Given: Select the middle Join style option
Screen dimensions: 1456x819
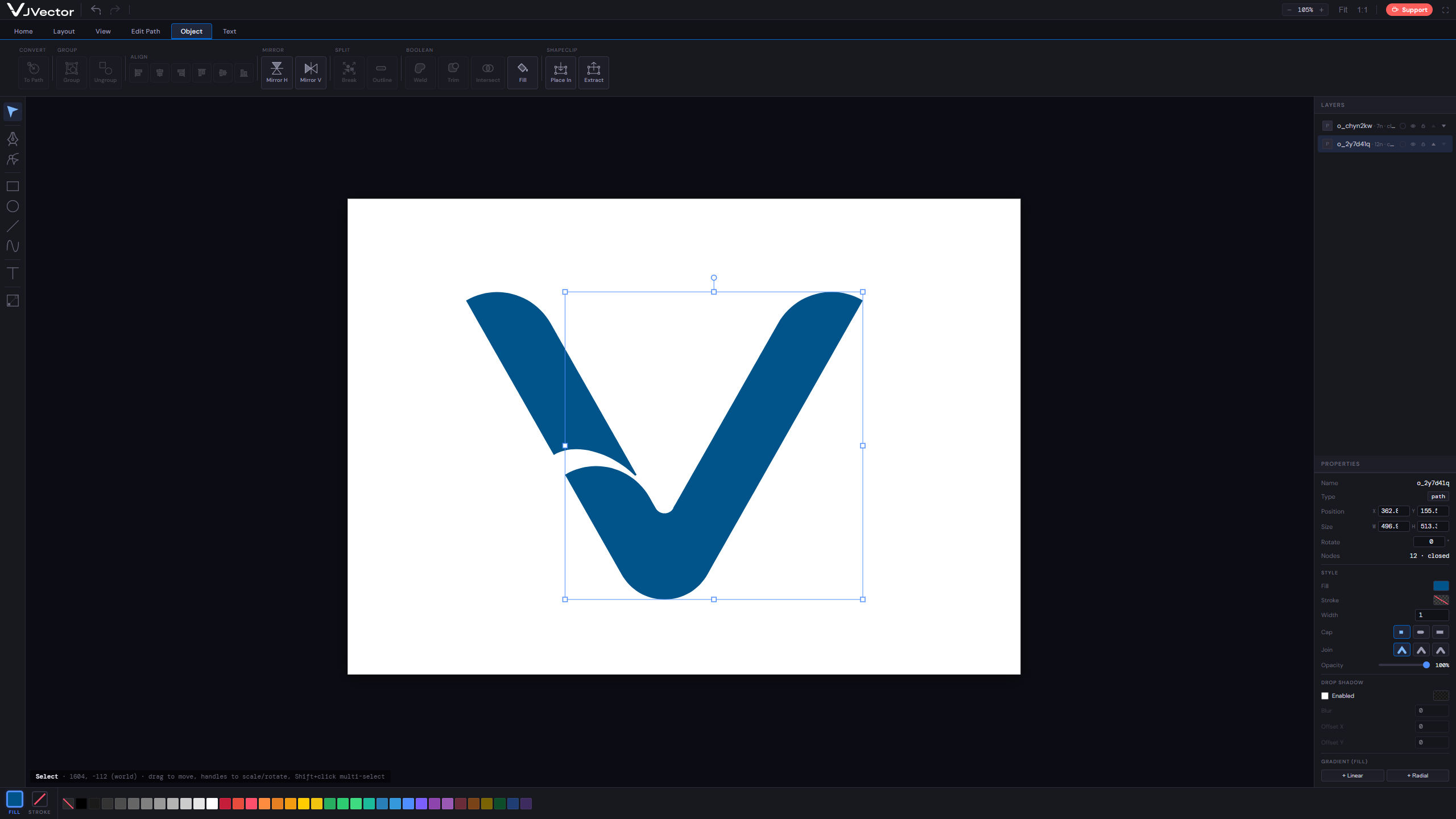Looking at the screenshot, I should 1421,650.
